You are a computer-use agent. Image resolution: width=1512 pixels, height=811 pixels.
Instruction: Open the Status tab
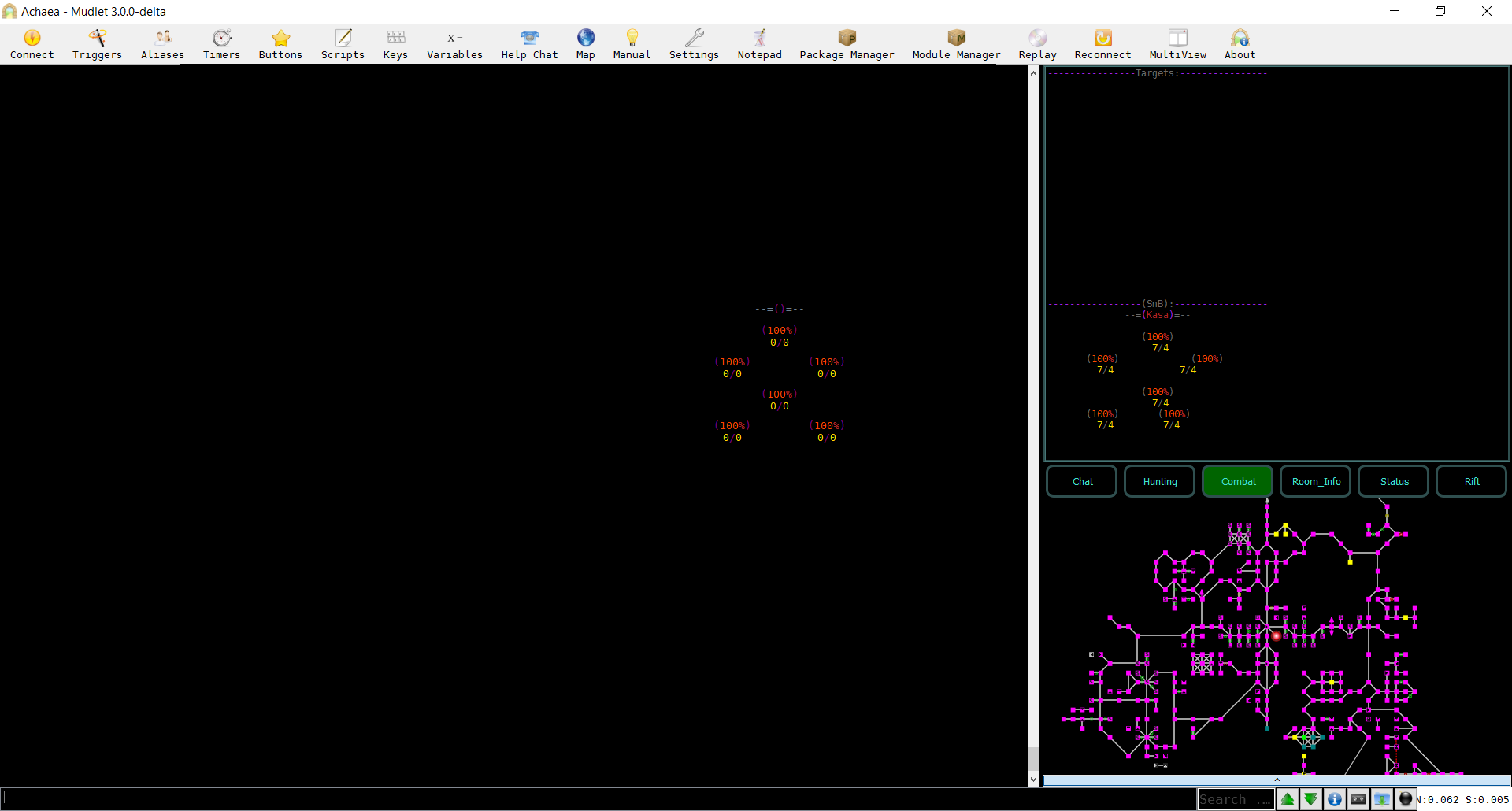click(1394, 481)
